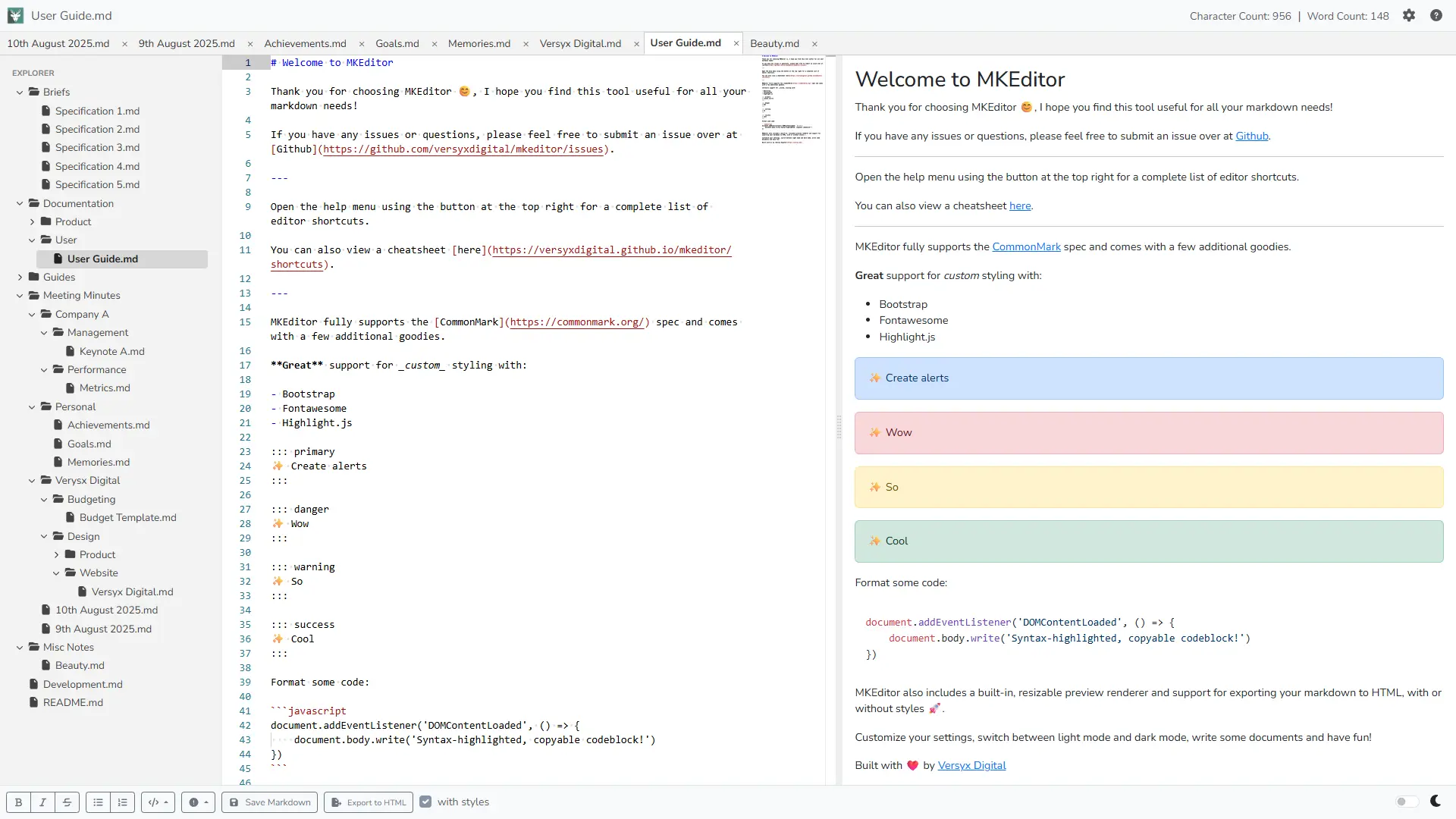Image resolution: width=1456 pixels, height=819 pixels.
Task: Open Budget Template.md file
Action: (127, 517)
